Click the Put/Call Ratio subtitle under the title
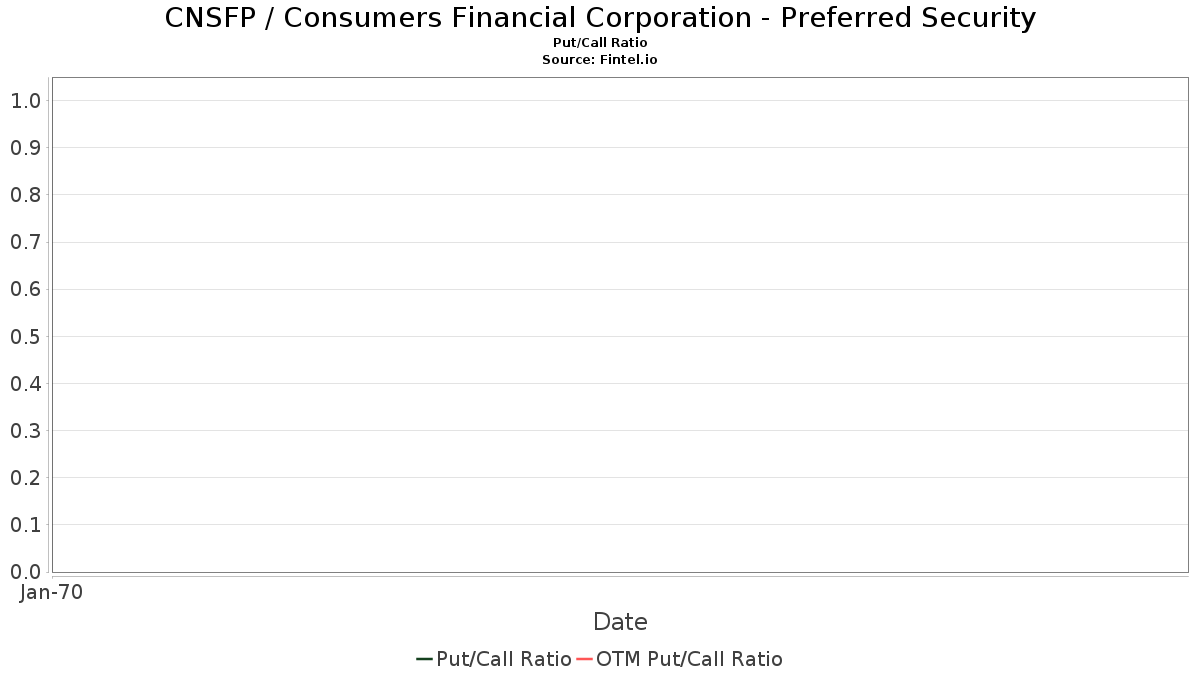 pyautogui.click(x=600, y=43)
